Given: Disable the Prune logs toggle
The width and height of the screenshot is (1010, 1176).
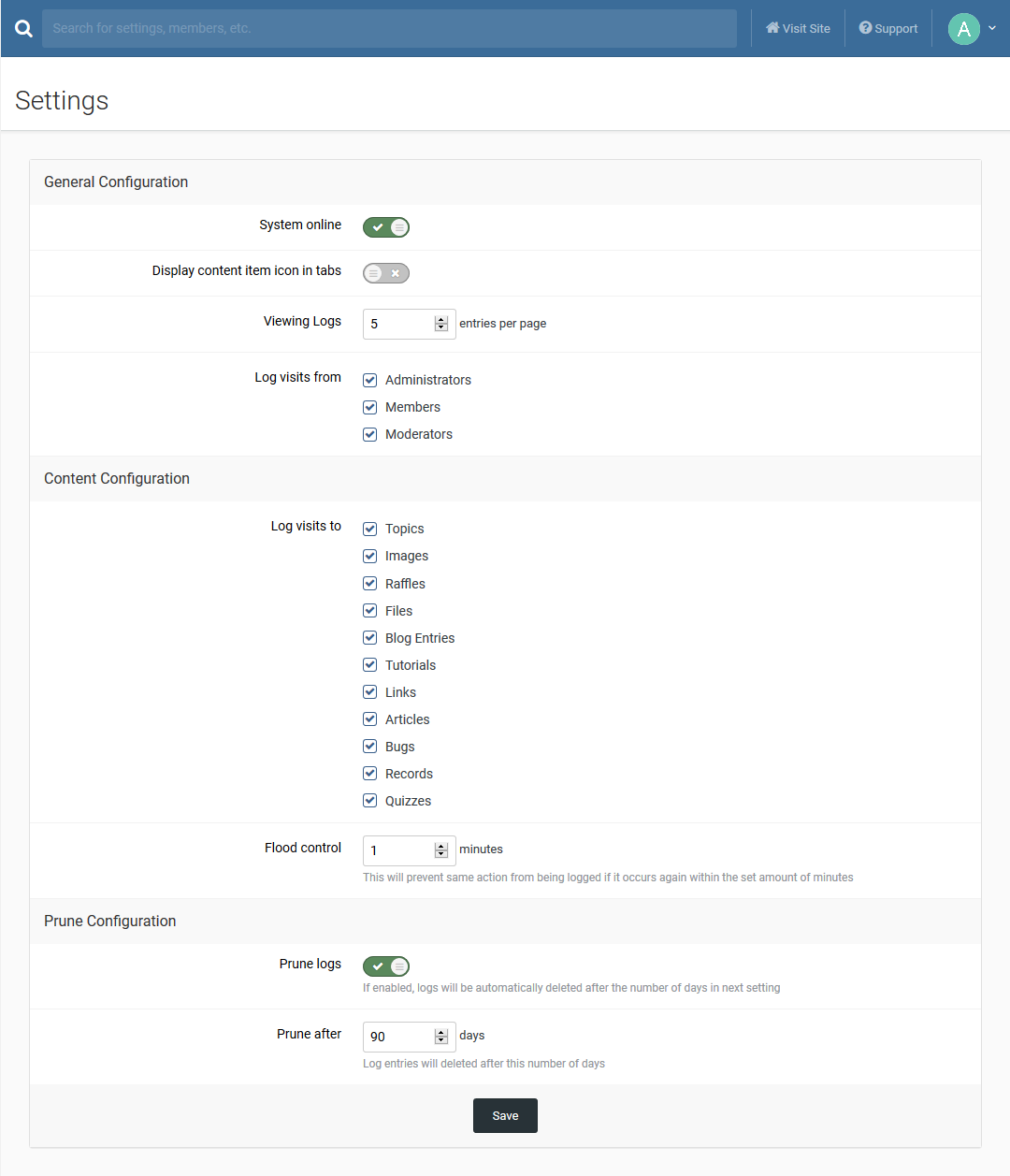Looking at the screenshot, I should (x=386, y=966).
